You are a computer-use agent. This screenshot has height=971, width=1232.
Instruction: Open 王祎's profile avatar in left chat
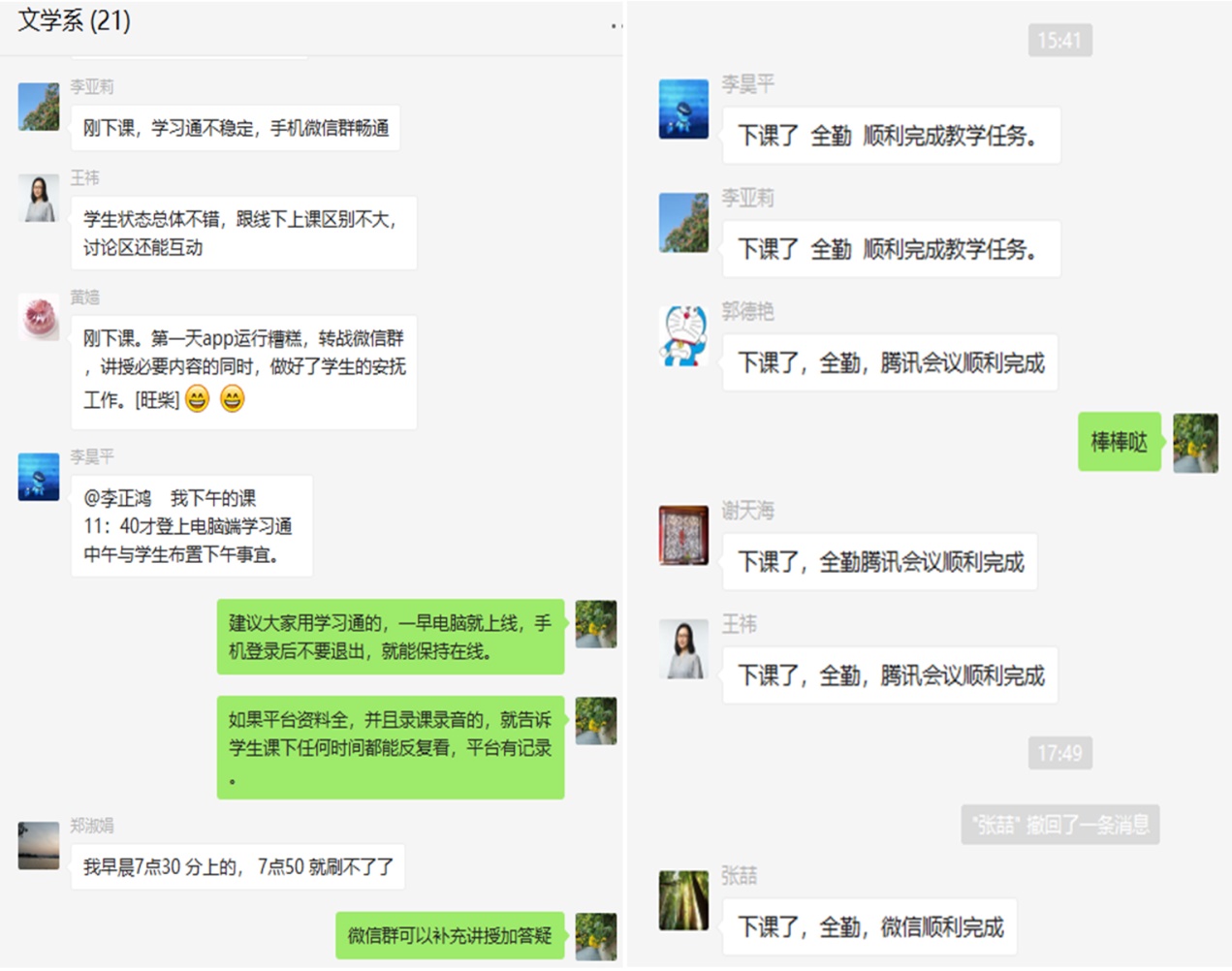click(39, 198)
